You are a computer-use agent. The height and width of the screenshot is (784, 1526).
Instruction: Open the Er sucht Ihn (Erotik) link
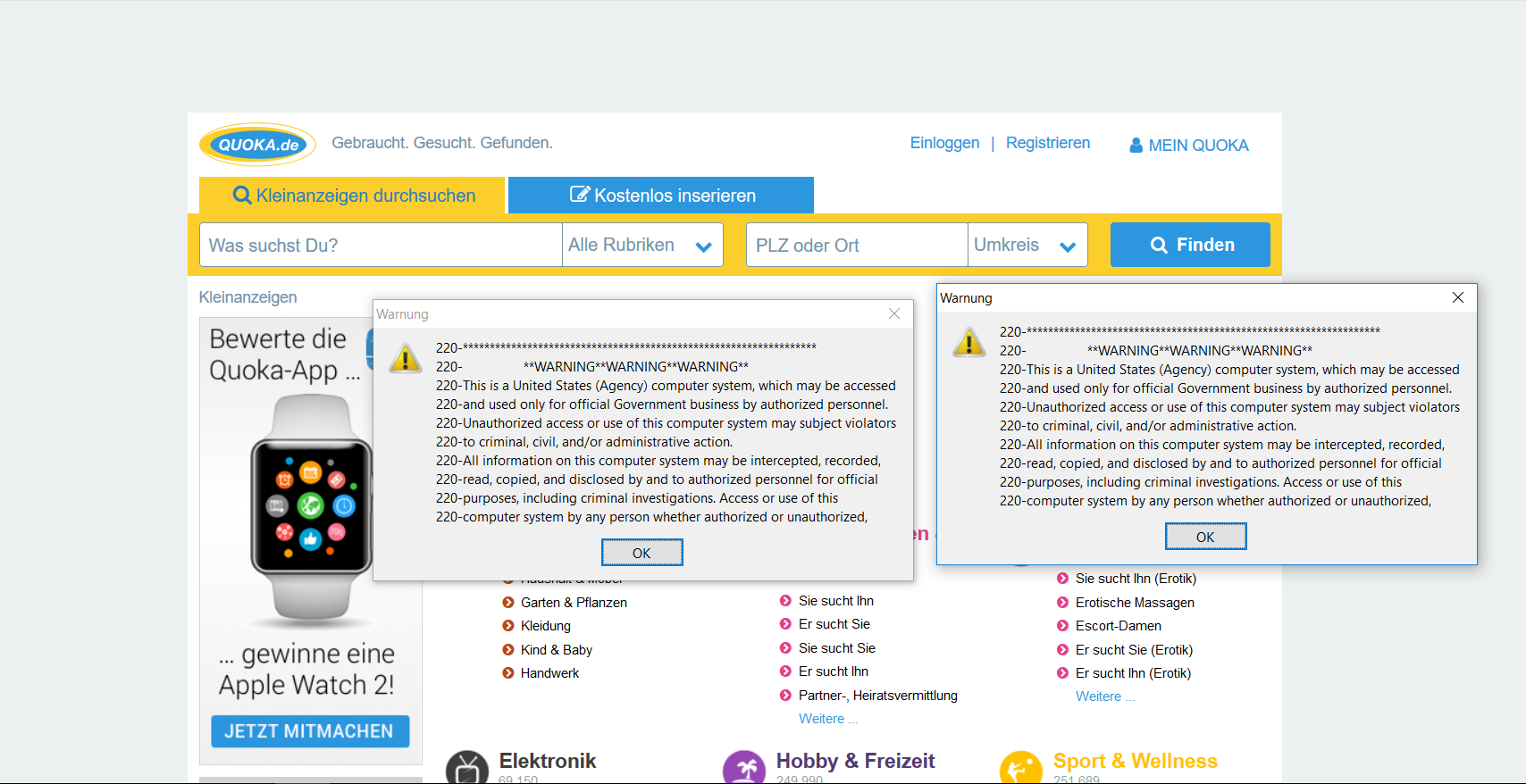click(x=1133, y=673)
